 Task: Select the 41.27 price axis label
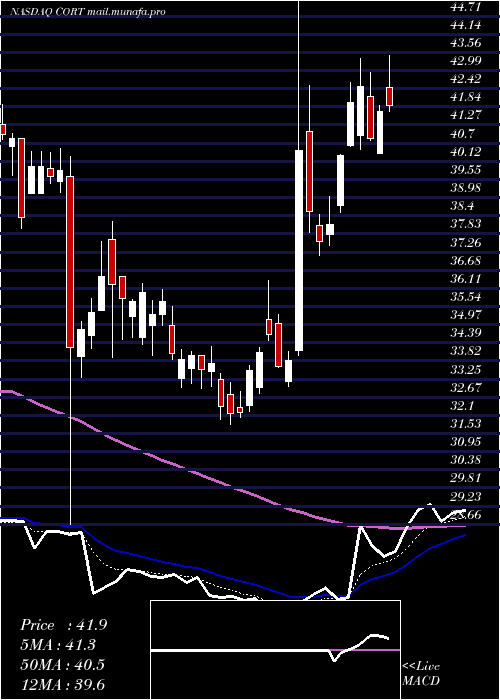pos(466,116)
